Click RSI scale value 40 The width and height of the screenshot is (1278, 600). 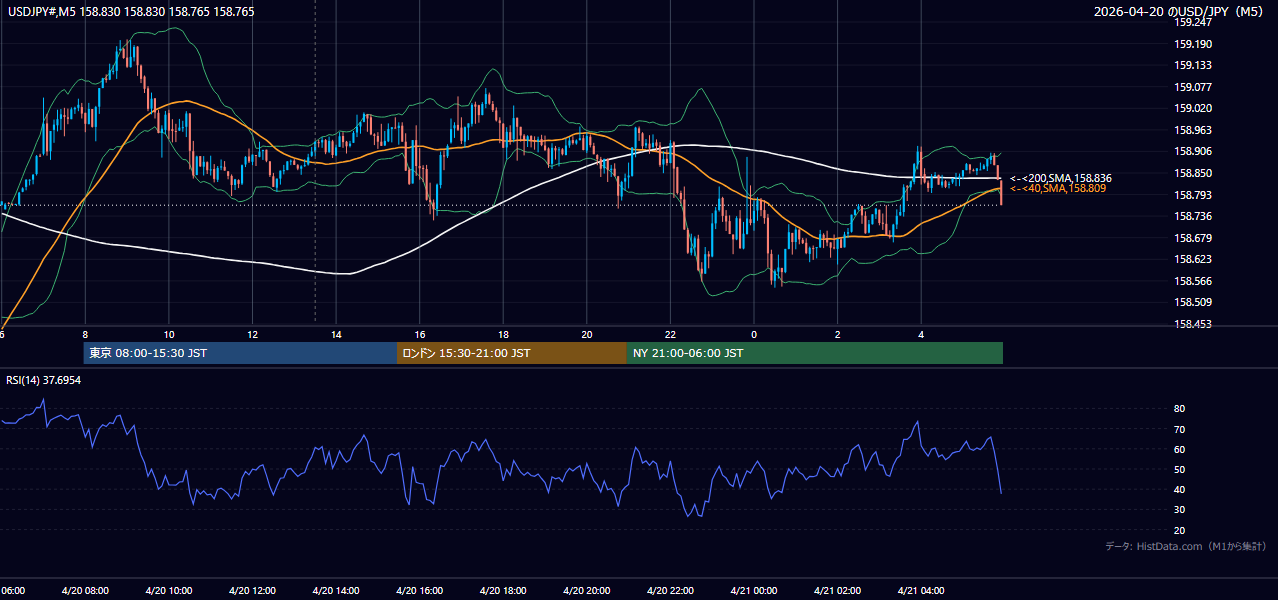click(x=1180, y=489)
